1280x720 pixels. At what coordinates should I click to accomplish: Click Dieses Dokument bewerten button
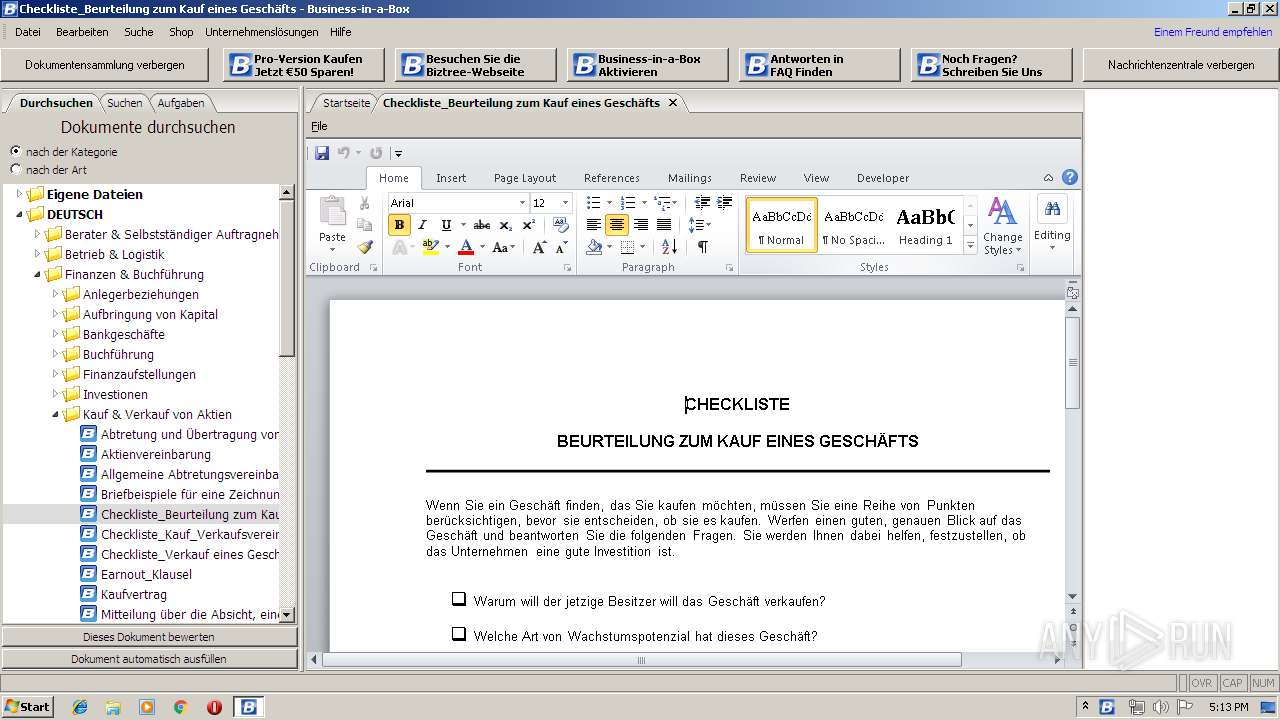(x=149, y=637)
